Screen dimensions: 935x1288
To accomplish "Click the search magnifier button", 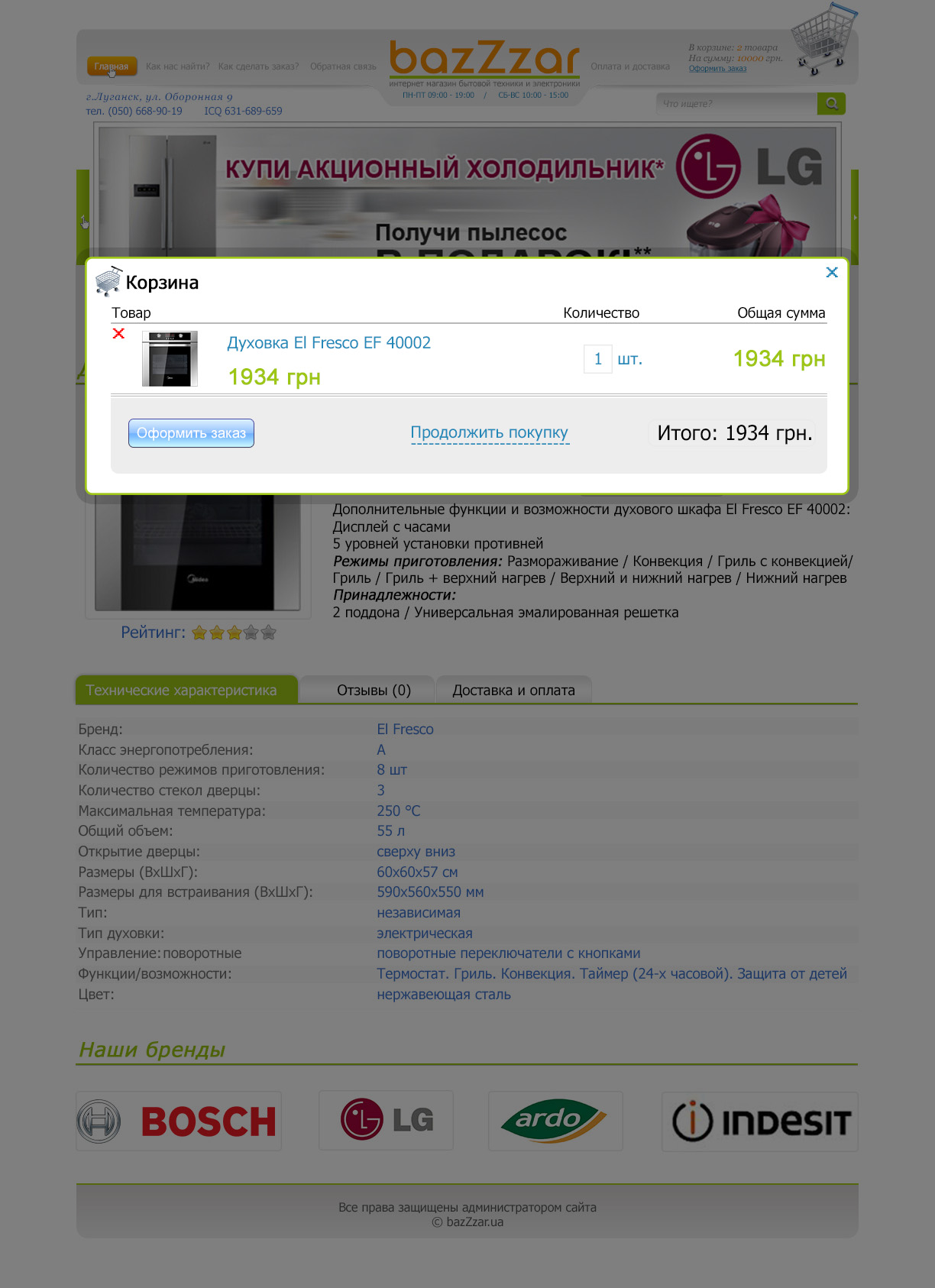I will (831, 103).
